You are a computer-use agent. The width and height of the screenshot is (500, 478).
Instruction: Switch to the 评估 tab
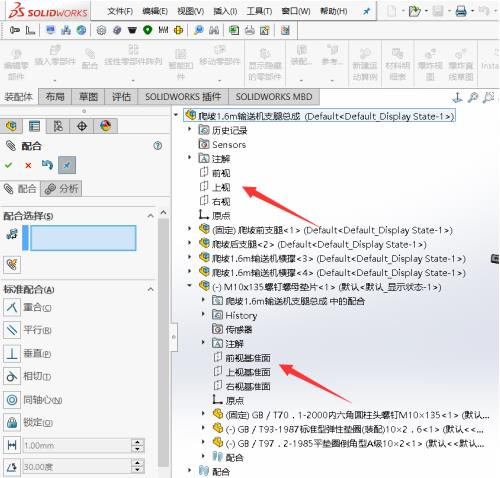tap(121, 97)
